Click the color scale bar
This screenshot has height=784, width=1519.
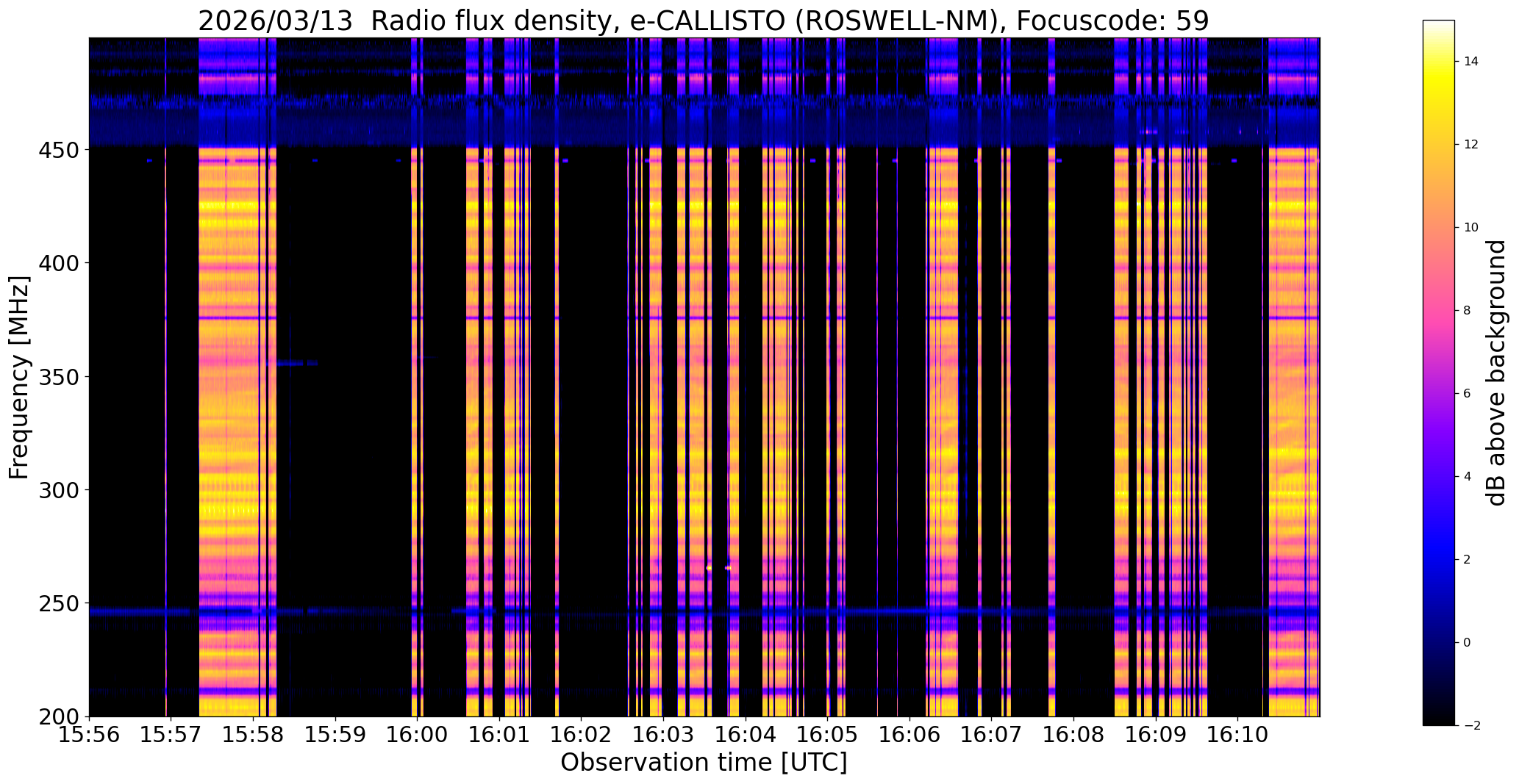[x=1439, y=373]
